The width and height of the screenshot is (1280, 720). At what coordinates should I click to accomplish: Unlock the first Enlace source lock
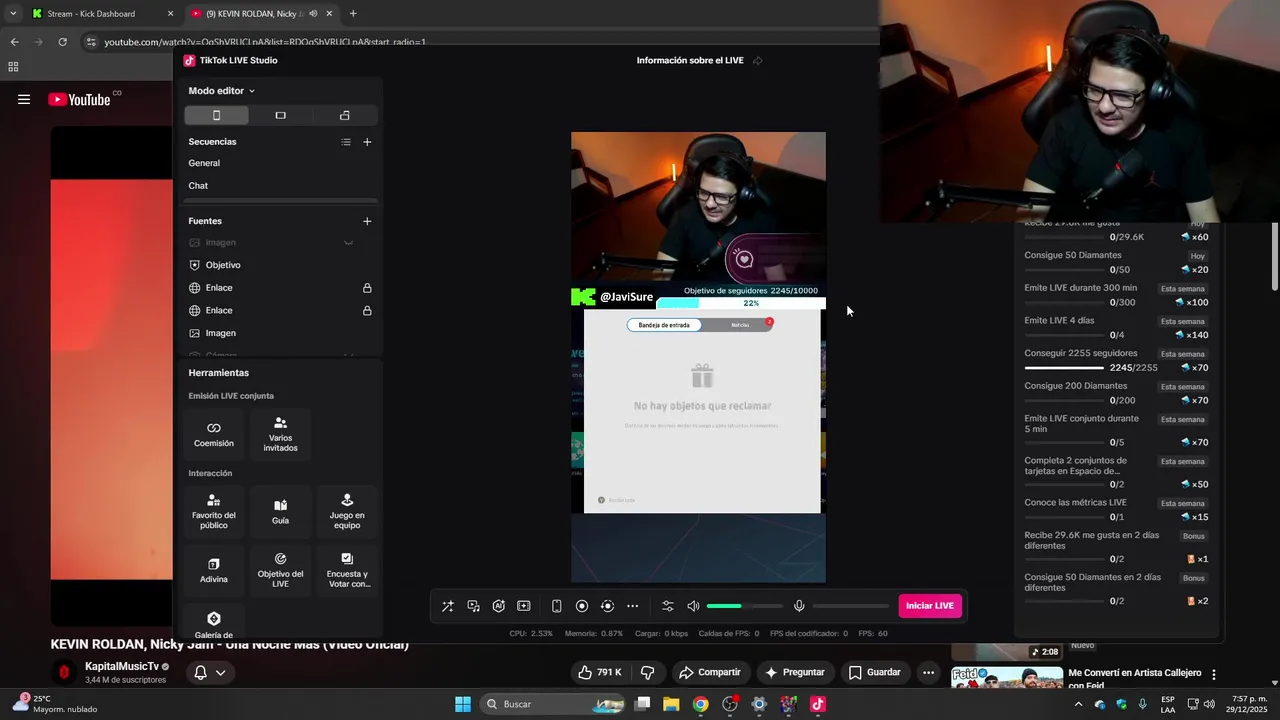tap(367, 288)
